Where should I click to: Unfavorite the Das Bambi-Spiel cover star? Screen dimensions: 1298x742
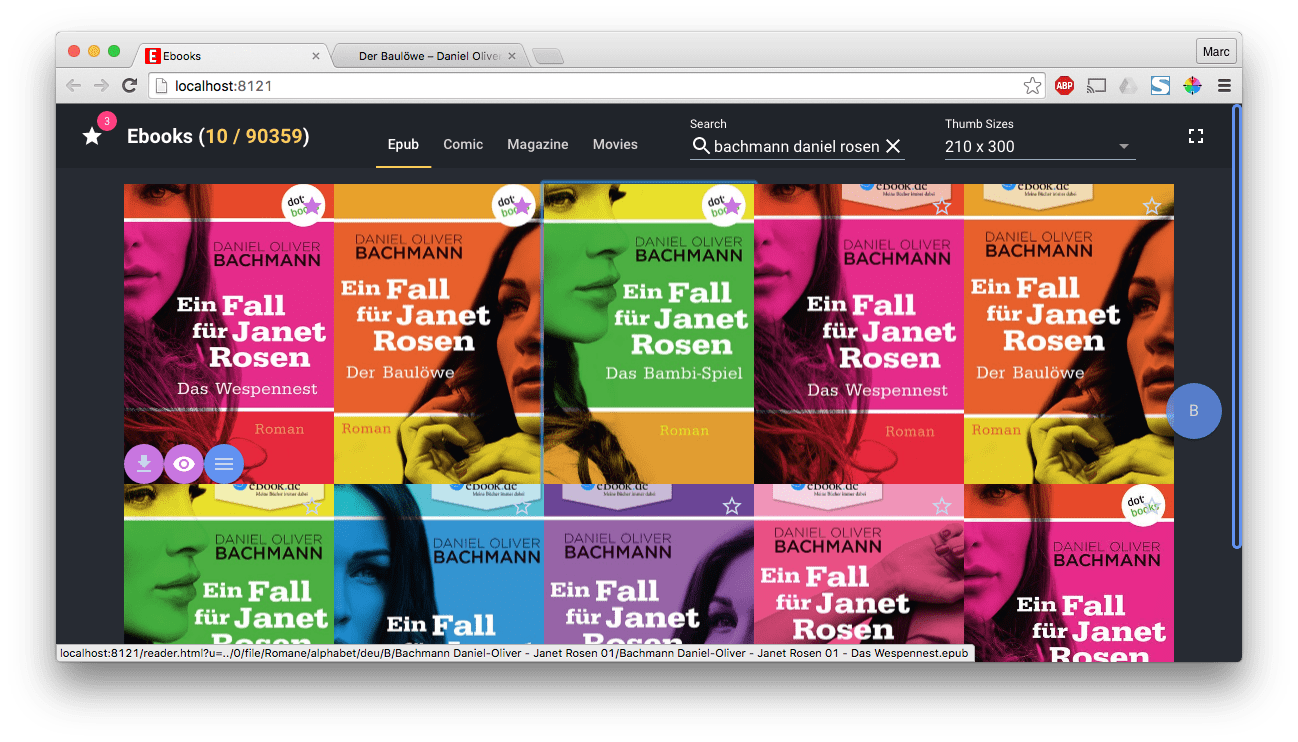coord(731,207)
